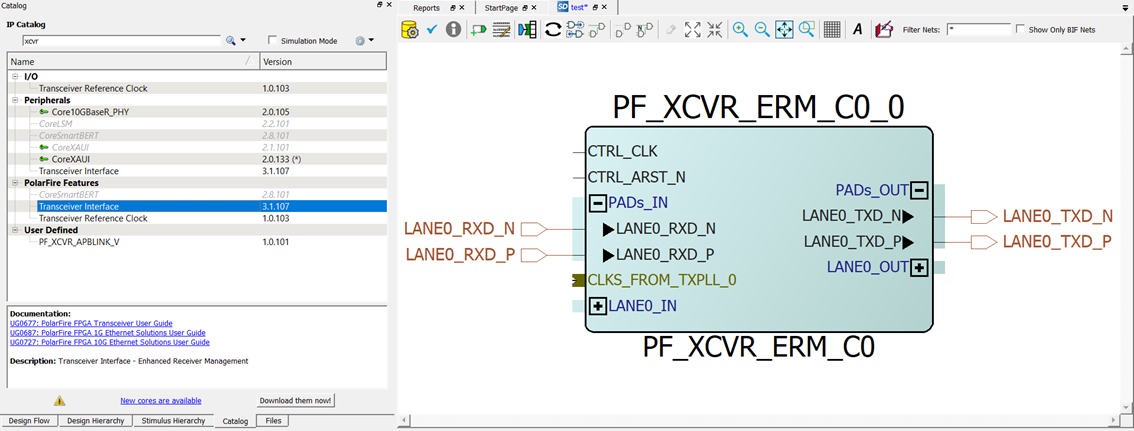Check the Show Only BIF Nets box
This screenshot has height=431, width=1134.
pyautogui.click(x=1020, y=30)
